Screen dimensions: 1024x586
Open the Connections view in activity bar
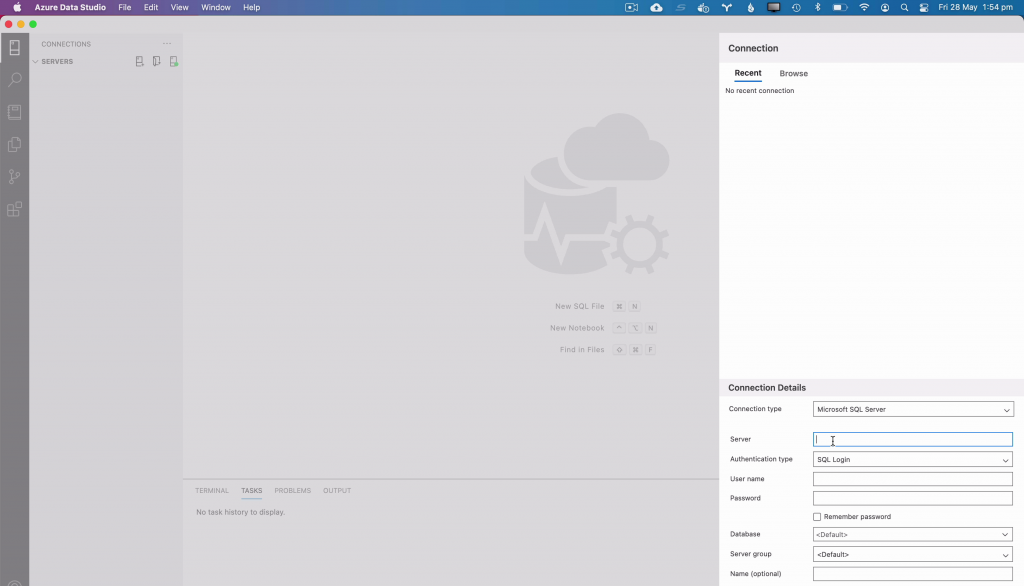[x=14, y=48]
